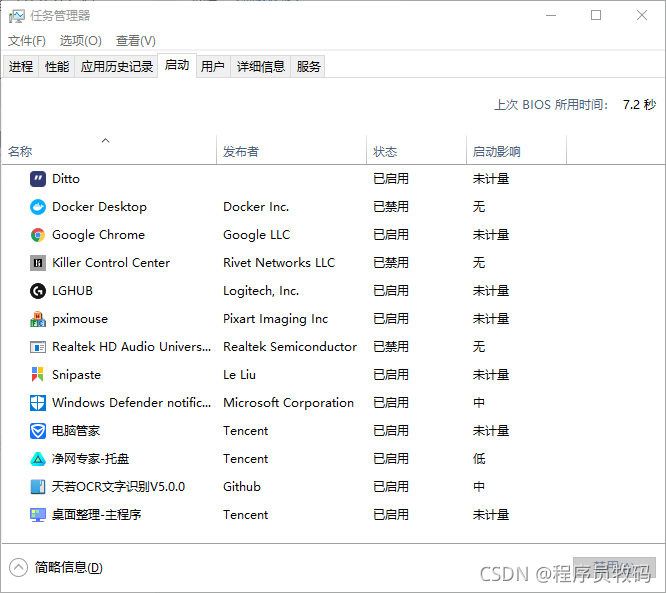
Task: Click the 已禁用 status of Docker Desktop
Action: pos(391,207)
